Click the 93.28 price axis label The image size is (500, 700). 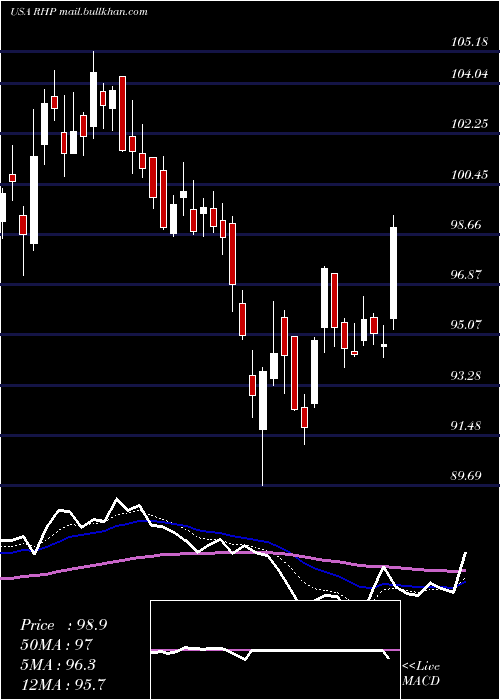[x=466, y=376]
